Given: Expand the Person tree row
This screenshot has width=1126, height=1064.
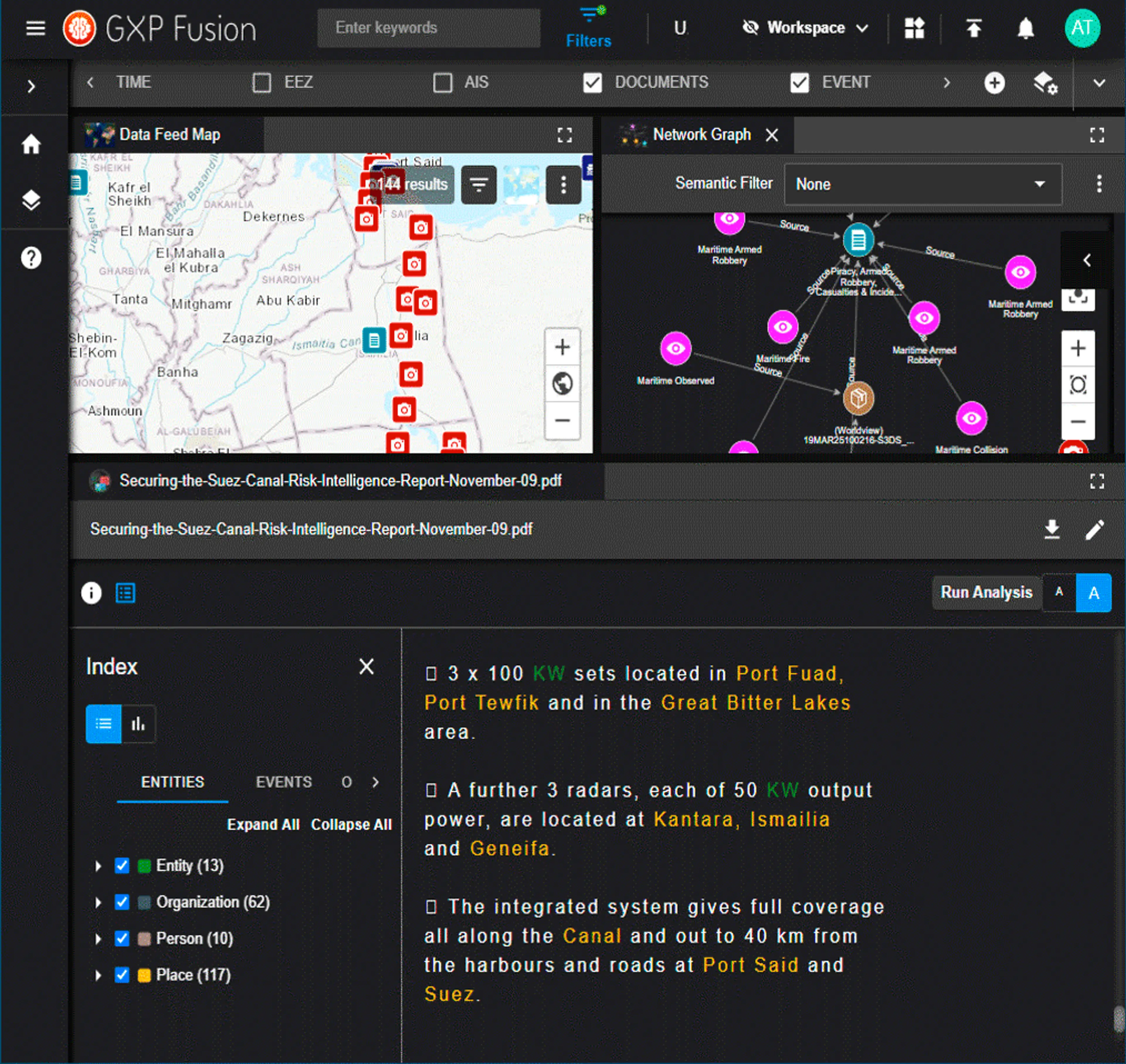Looking at the screenshot, I should tap(98, 939).
